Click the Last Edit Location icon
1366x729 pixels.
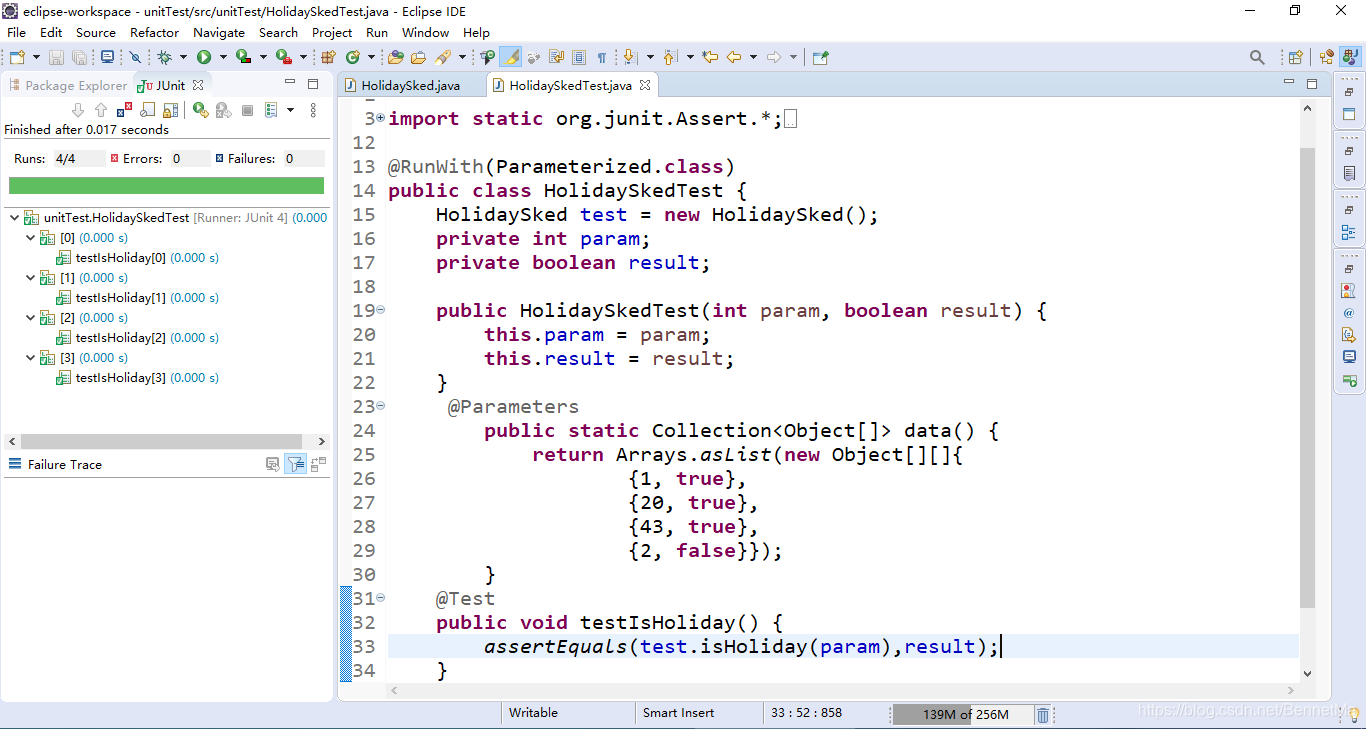(x=710, y=58)
